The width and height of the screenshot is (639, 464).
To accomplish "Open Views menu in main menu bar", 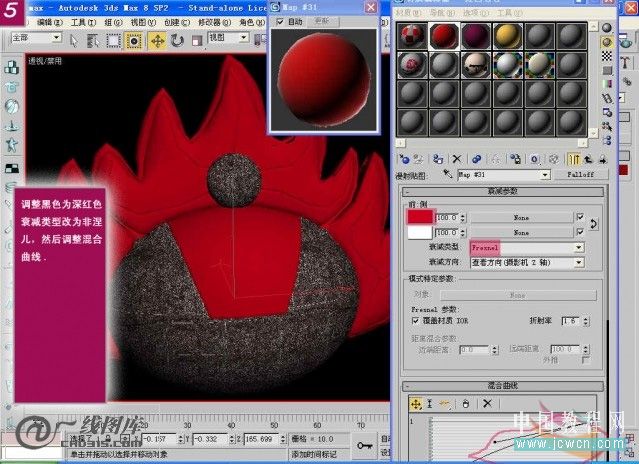I will 143,22.
